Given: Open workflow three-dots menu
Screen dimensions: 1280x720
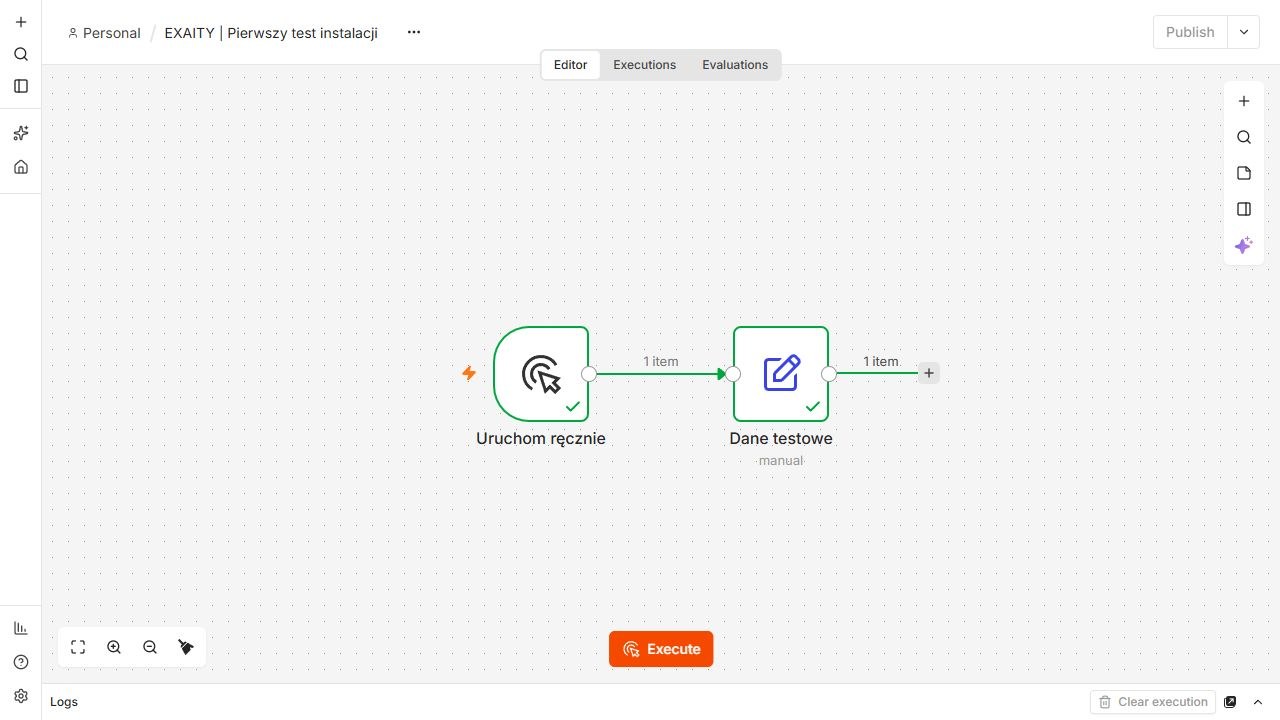Looking at the screenshot, I should click(414, 32).
